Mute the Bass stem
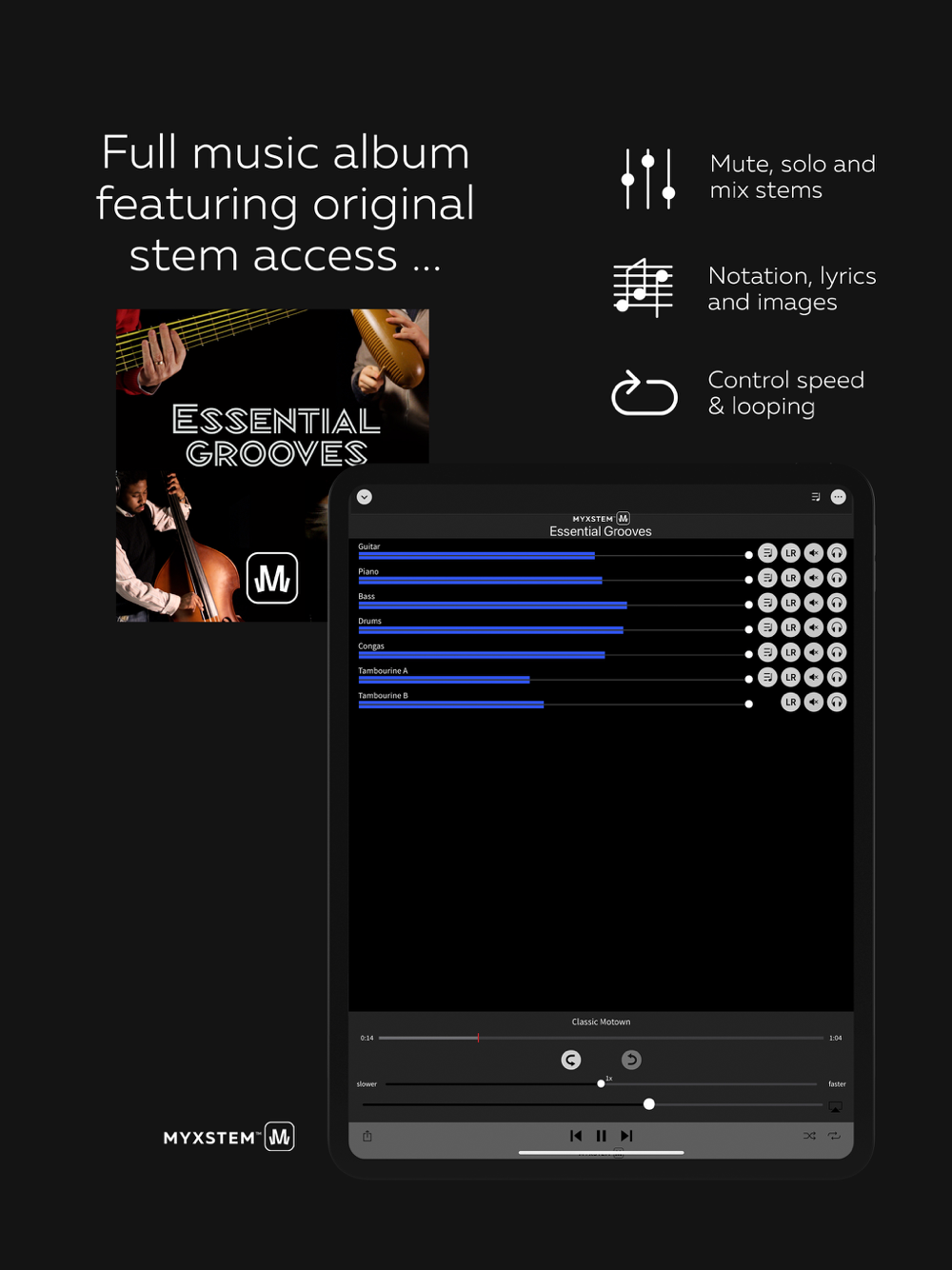The image size is (952, 1270). tap(814, 603)
